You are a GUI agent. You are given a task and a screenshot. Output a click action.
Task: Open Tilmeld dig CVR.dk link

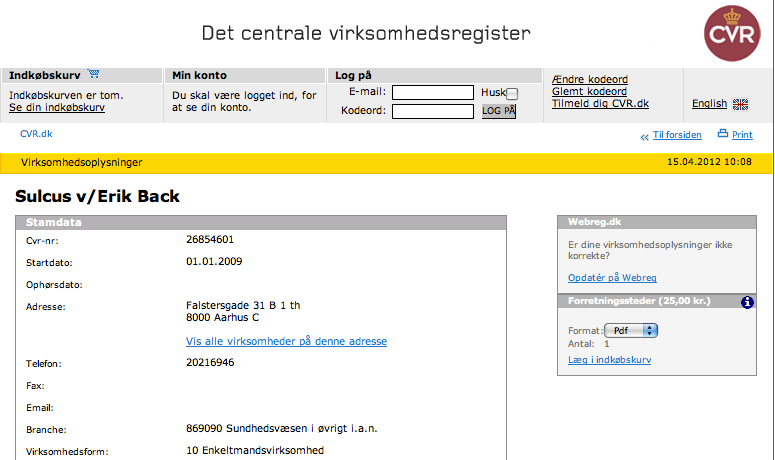pos(600,103)
